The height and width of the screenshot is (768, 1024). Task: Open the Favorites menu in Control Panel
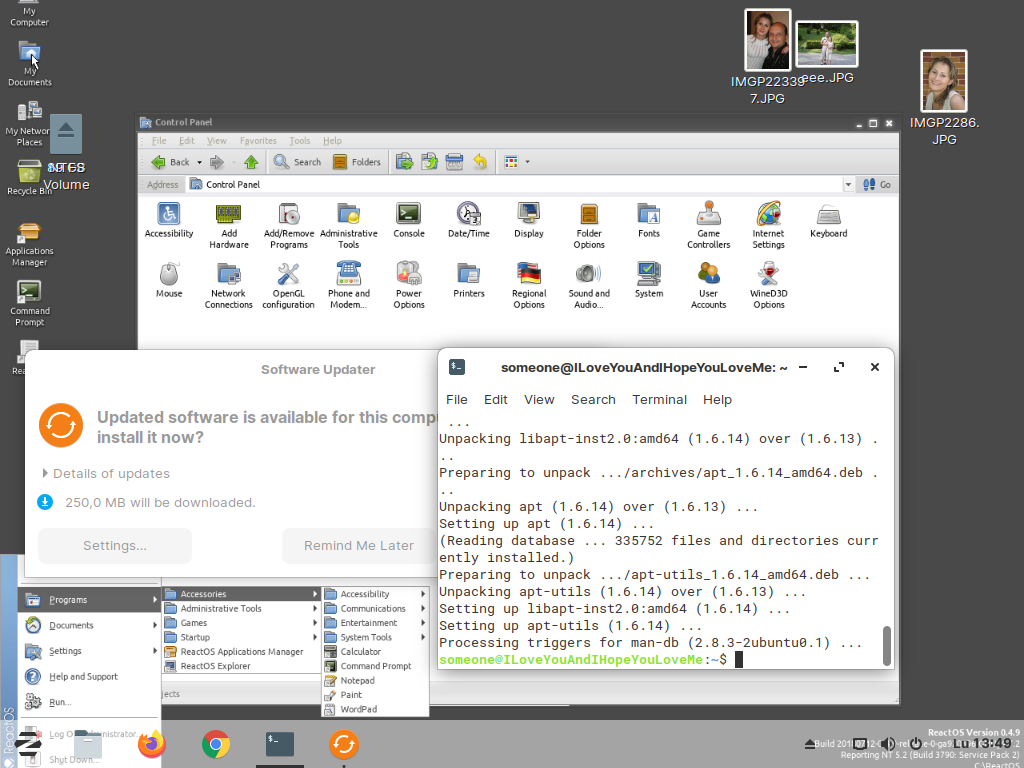point(258,140)
